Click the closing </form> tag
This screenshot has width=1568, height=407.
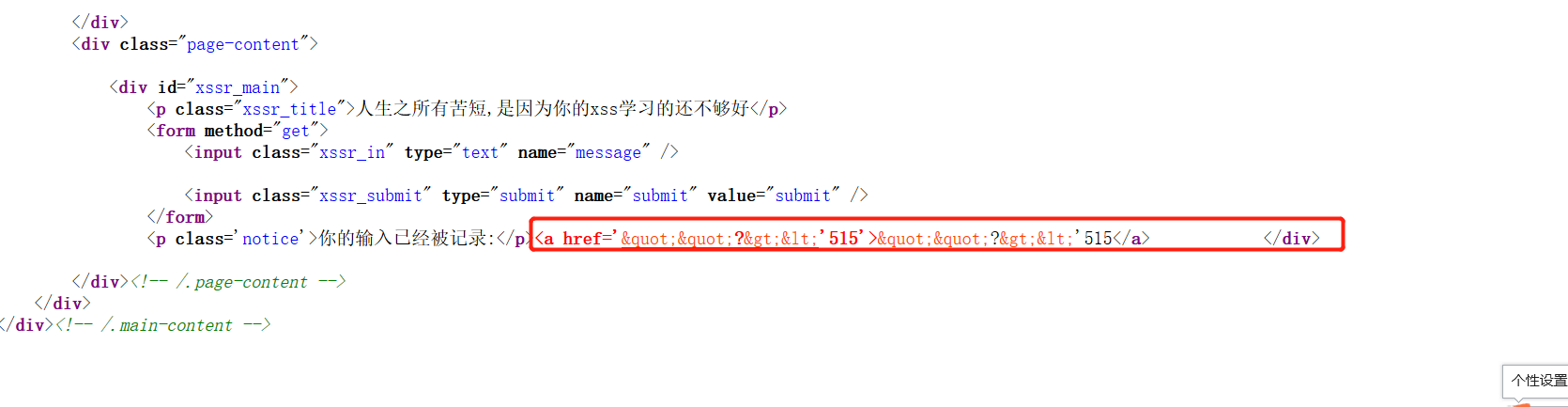[x=180, y=217]
